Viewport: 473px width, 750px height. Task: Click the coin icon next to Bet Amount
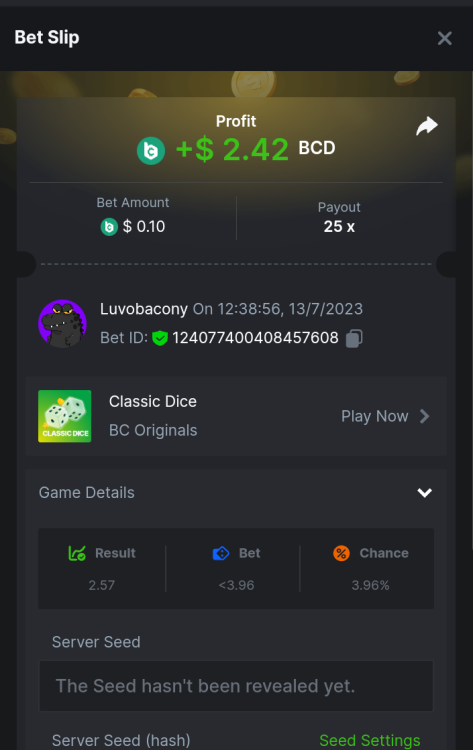pos(109,227)
